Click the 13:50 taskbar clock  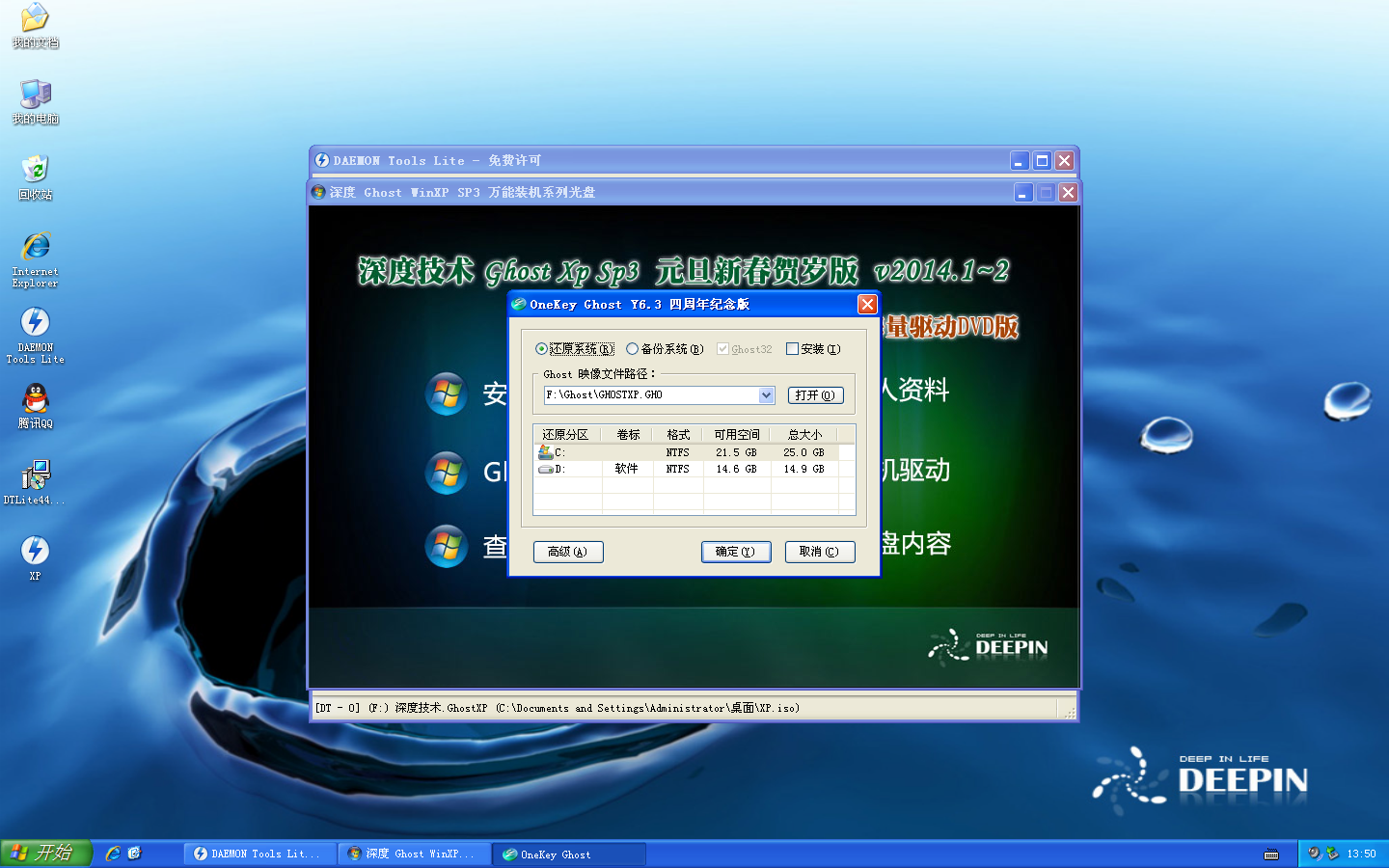coord(1361,854)
